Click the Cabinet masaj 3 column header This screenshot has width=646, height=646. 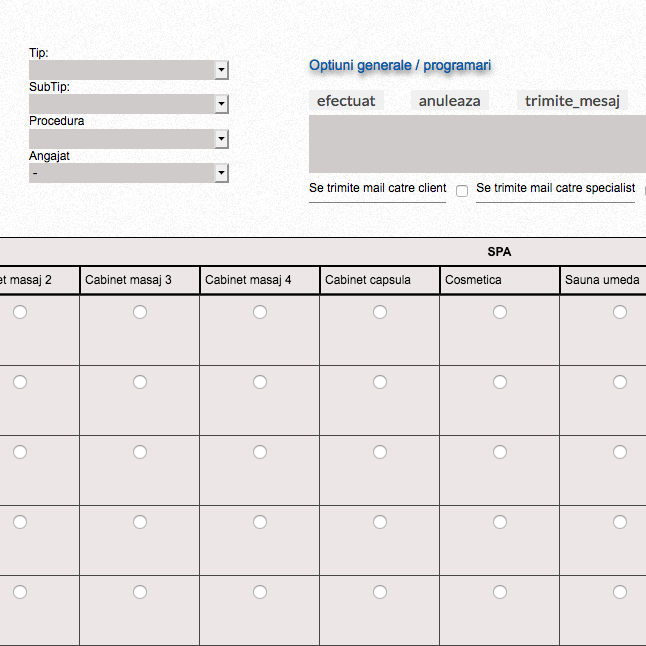pos(139,280)
